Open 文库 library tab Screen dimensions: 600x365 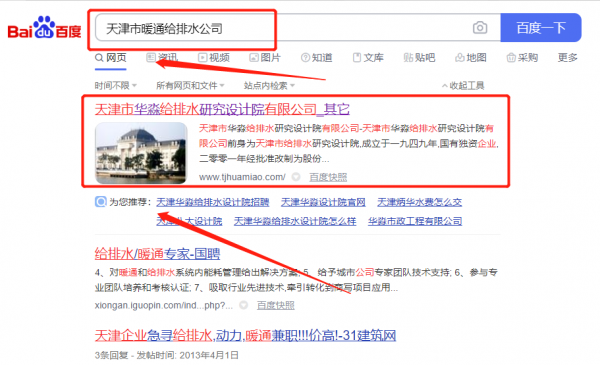pos(368,58)
